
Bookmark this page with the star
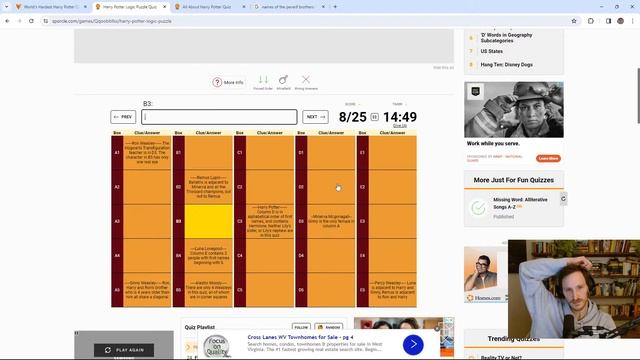click(574, 21)
